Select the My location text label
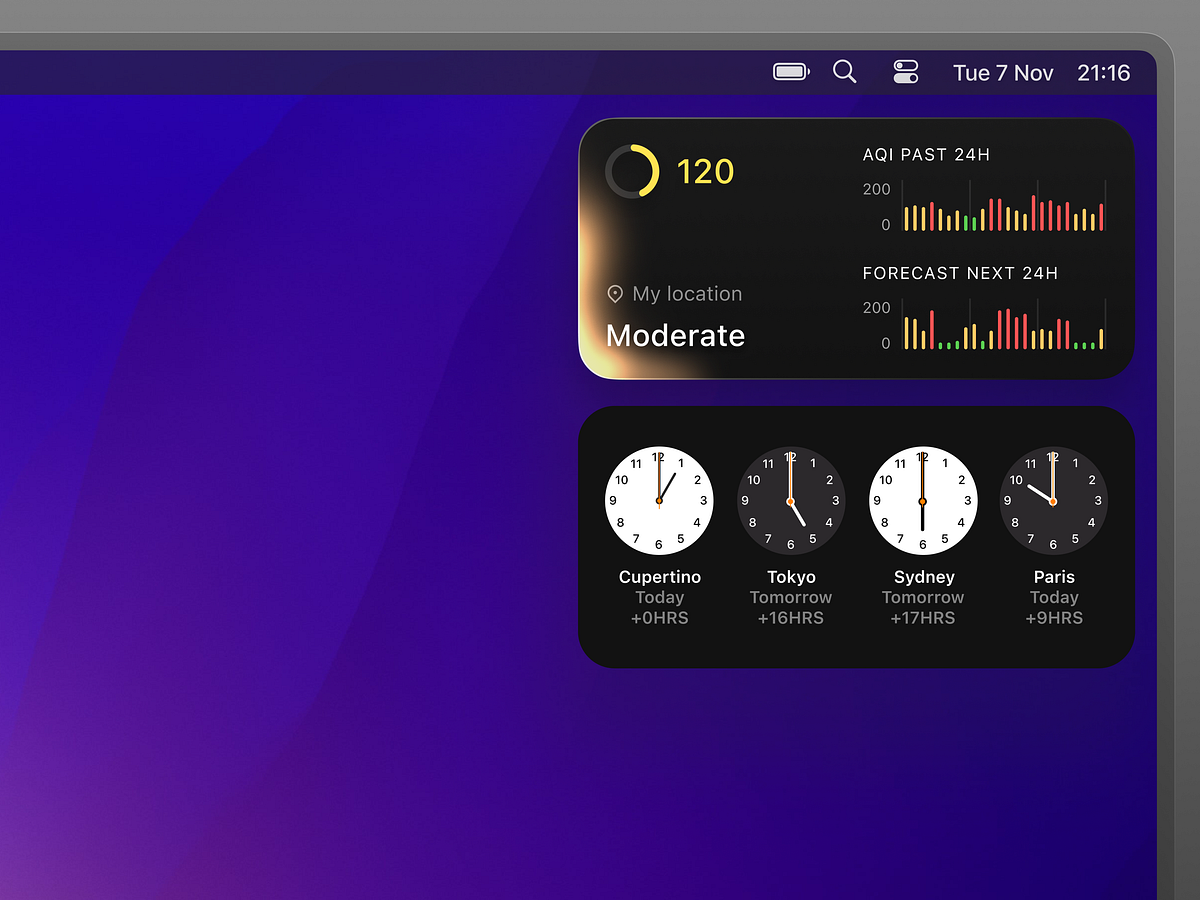The image size is (1200, 900). pos(687,293)
